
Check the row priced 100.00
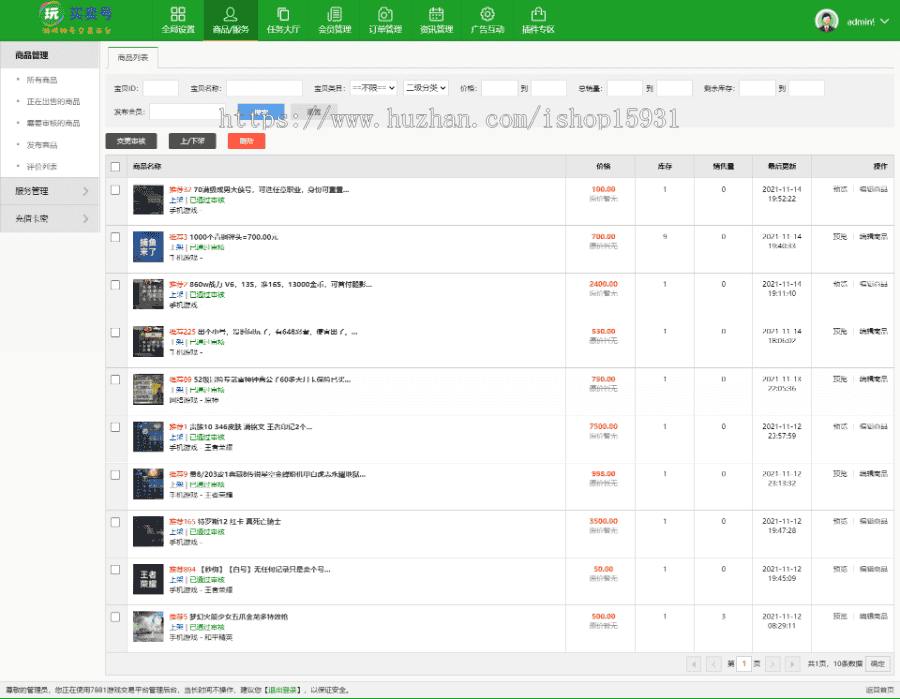115,190
